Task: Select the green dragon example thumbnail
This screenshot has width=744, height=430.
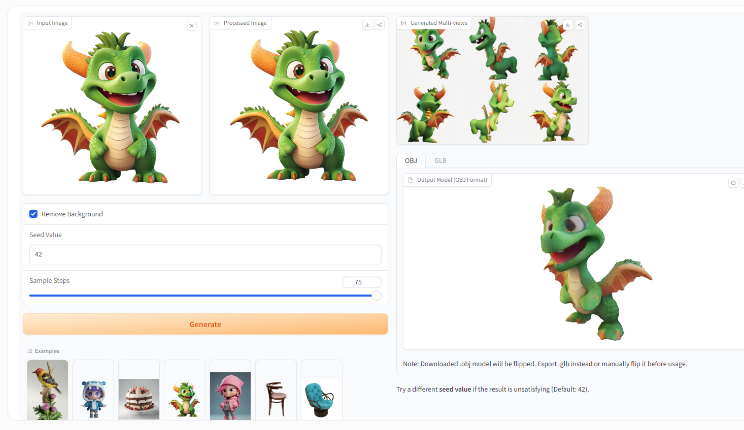Action: (x=185, y=390)
